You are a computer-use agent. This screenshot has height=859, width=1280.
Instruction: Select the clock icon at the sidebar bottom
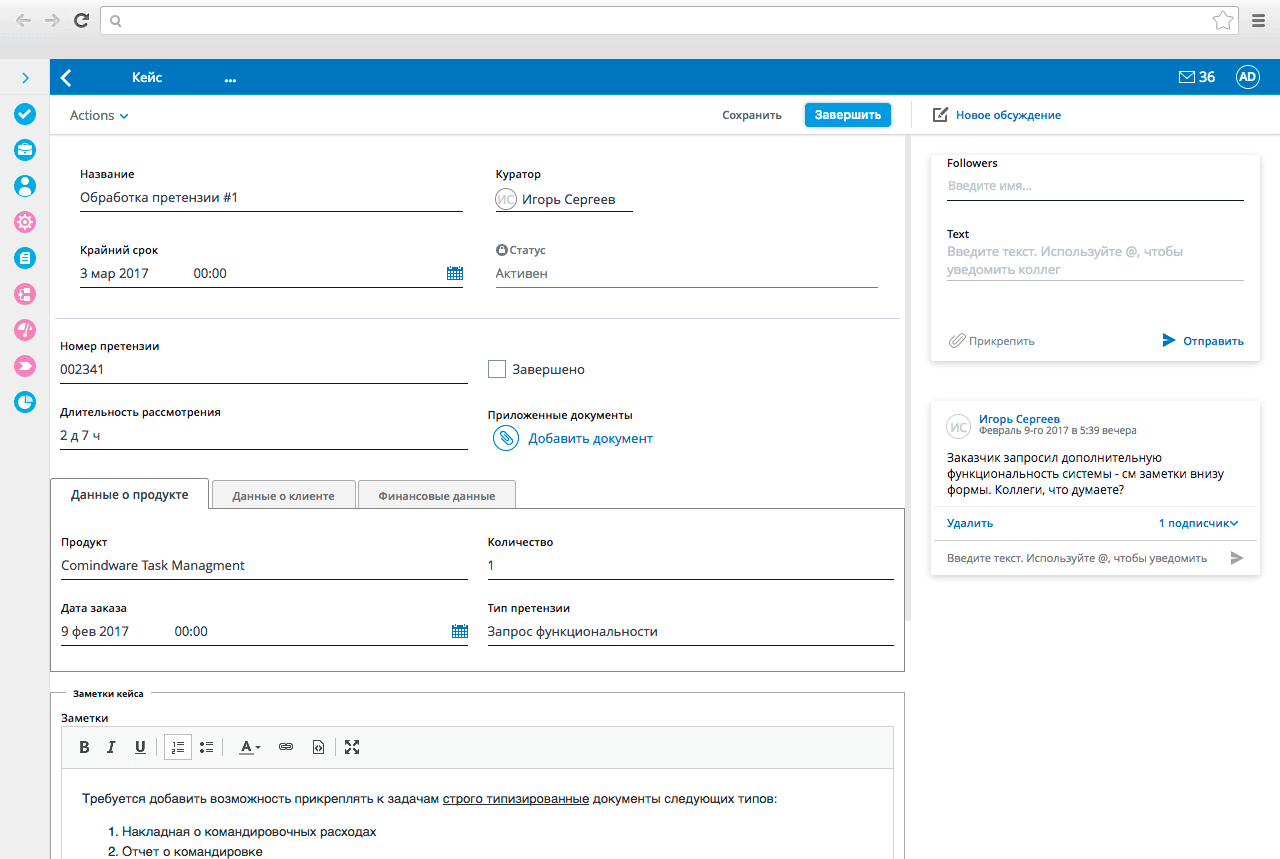pos(24,402)
